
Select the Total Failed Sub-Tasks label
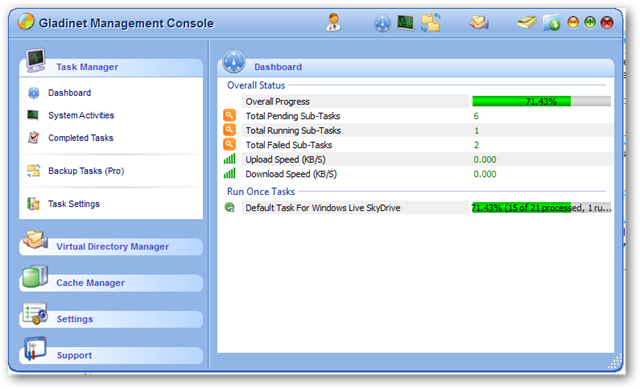point(289,145)
